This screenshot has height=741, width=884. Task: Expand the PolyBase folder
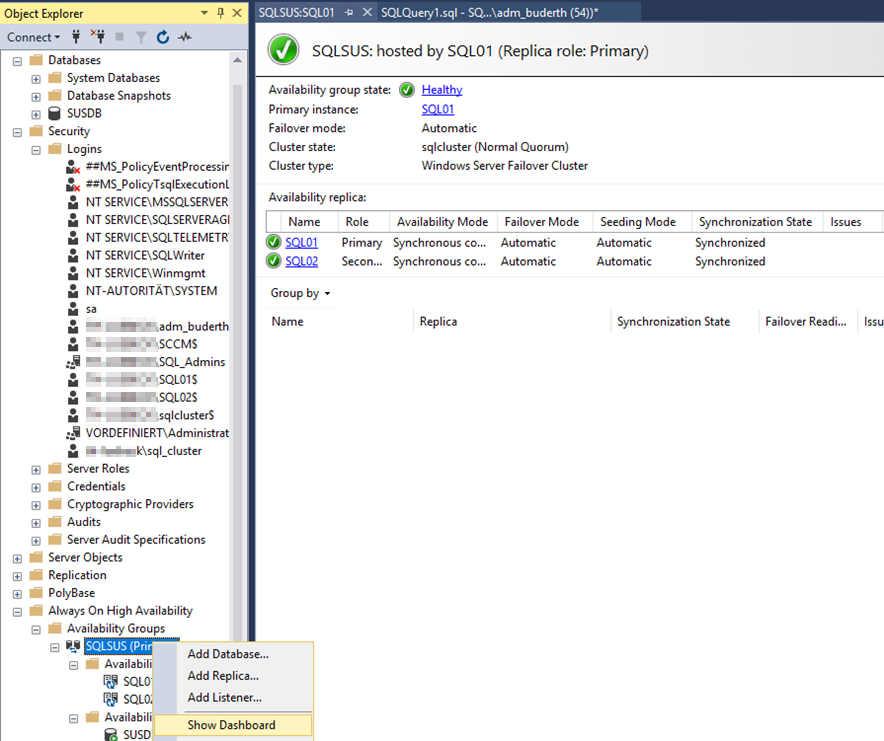17,594
